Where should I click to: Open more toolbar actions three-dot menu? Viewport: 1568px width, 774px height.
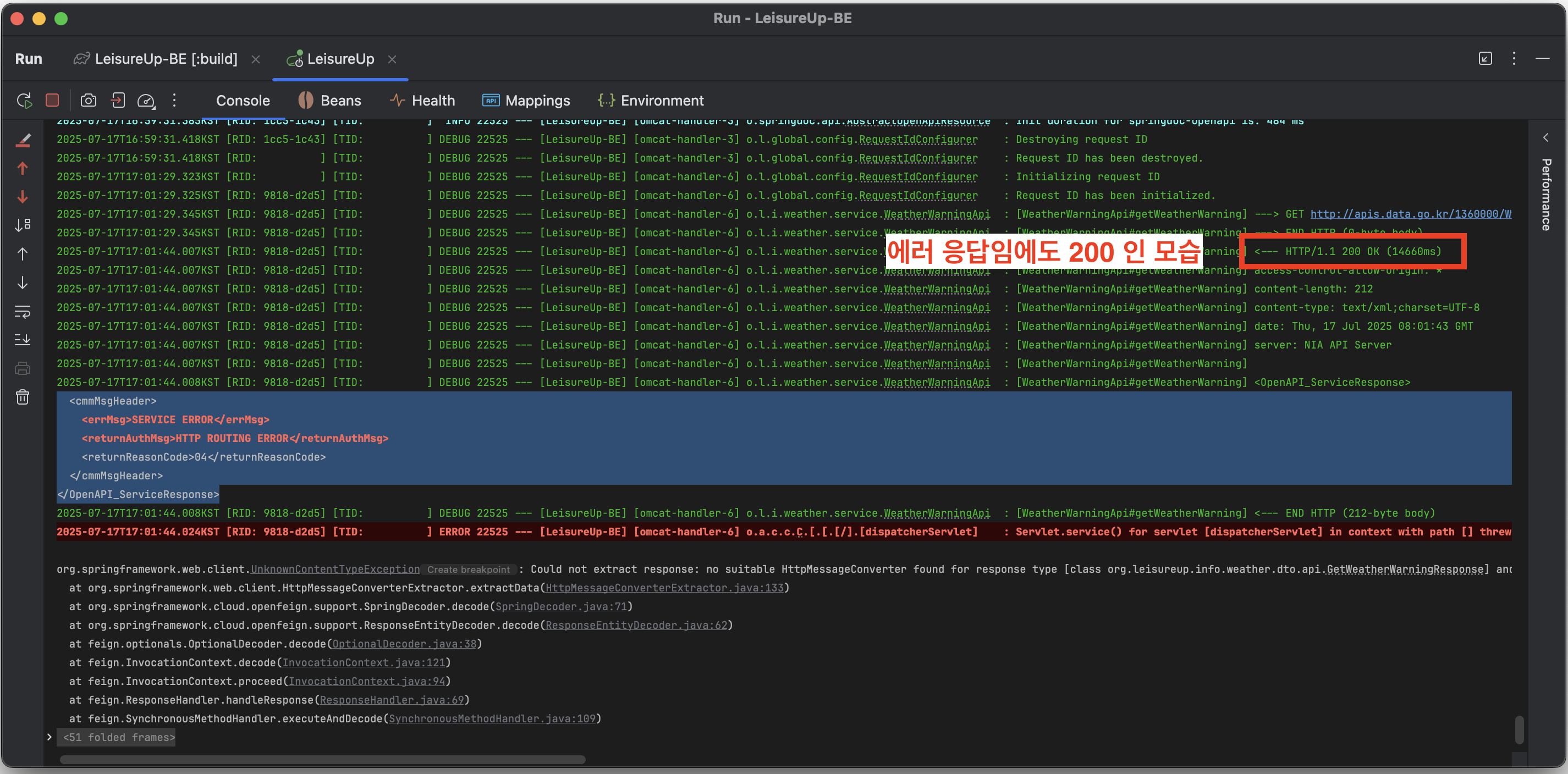click(175, 101)
